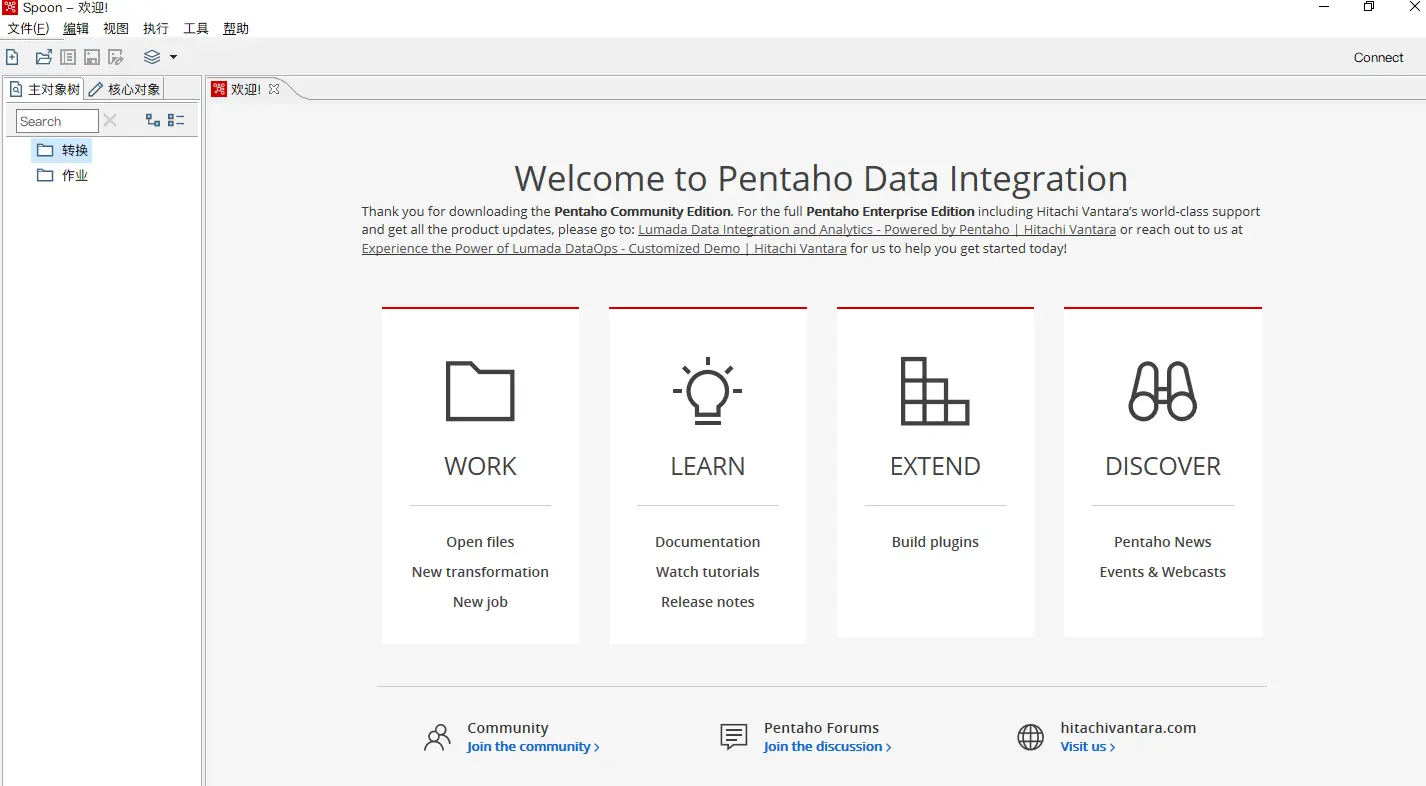Close the 欢迎! tab
Viewport: 1426px width, 786px height.
tap(274, 89)
